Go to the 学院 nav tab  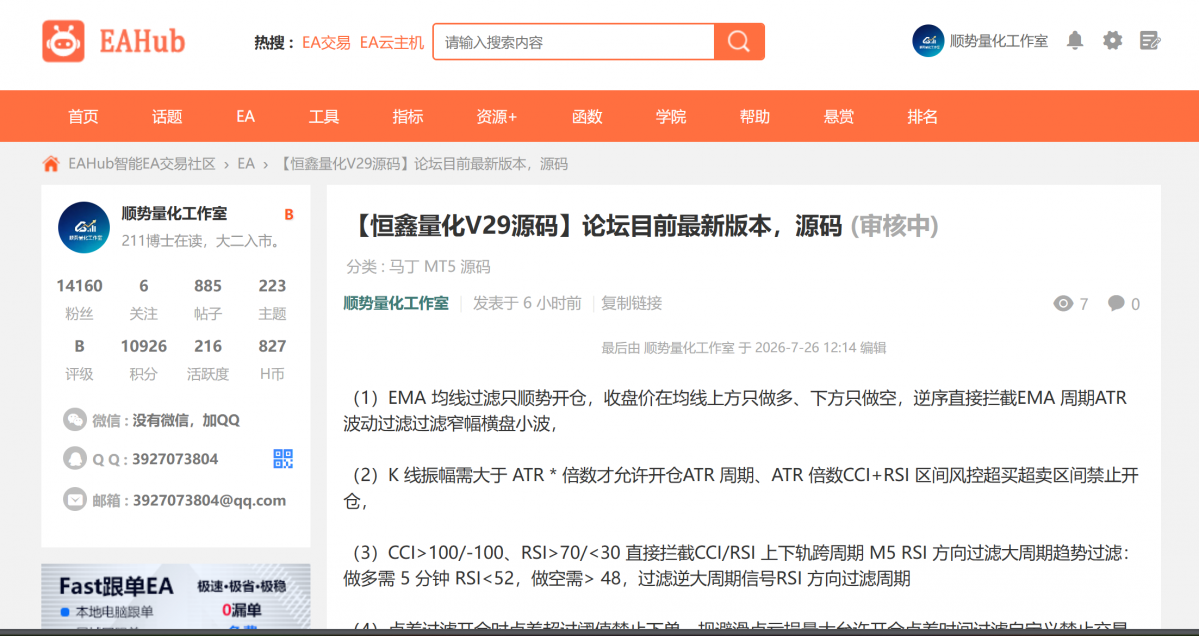pyautogui.click(x=671, y=116)
